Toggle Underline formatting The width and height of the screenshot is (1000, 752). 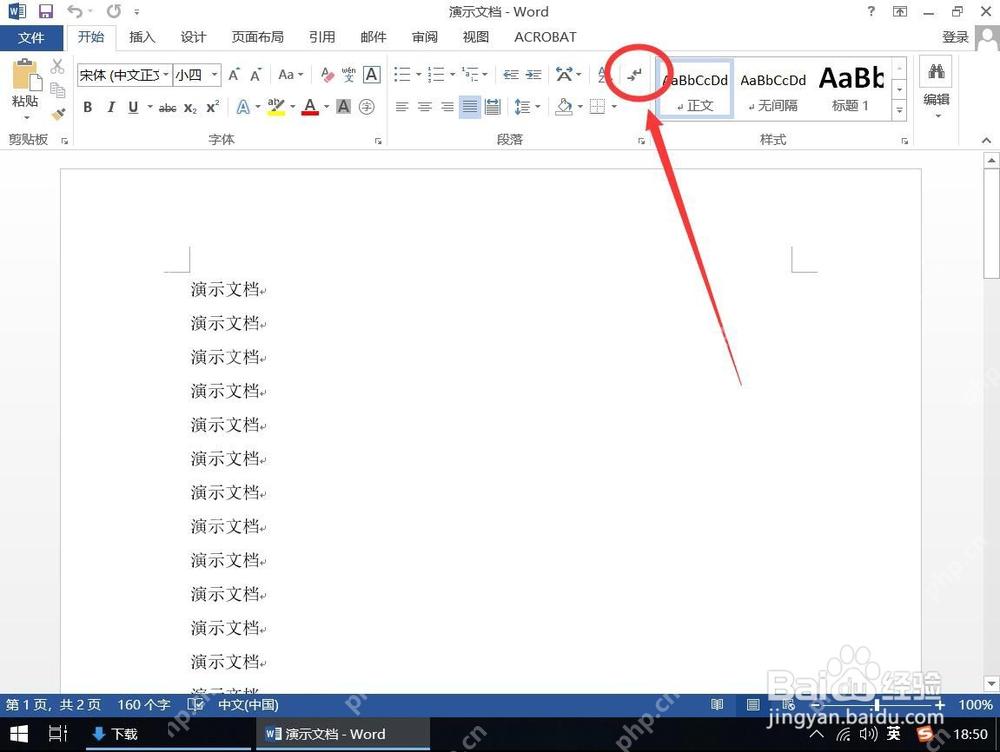(133, 107)
